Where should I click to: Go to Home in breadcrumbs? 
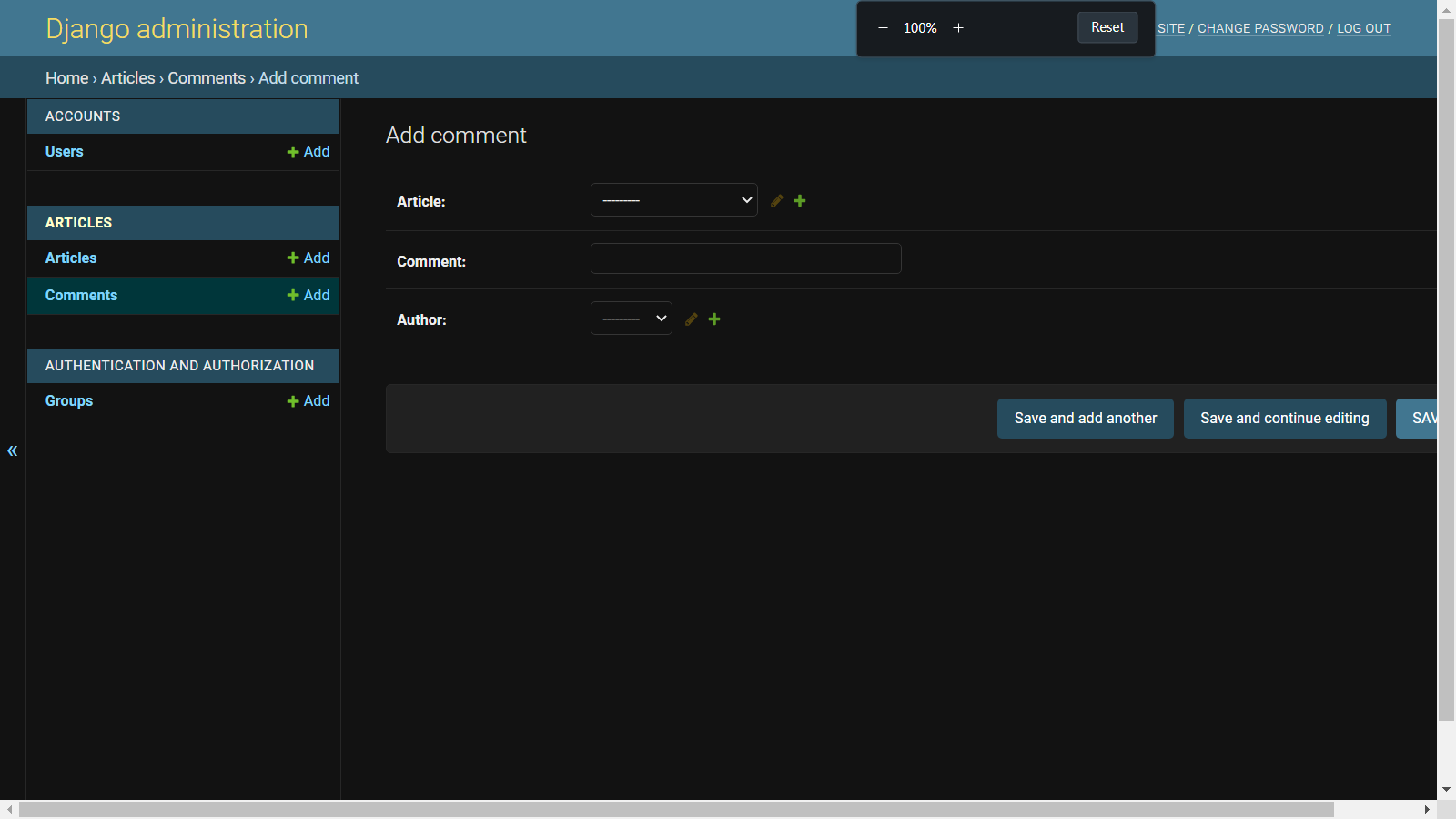pyautogui.click(x=67, y=78)
